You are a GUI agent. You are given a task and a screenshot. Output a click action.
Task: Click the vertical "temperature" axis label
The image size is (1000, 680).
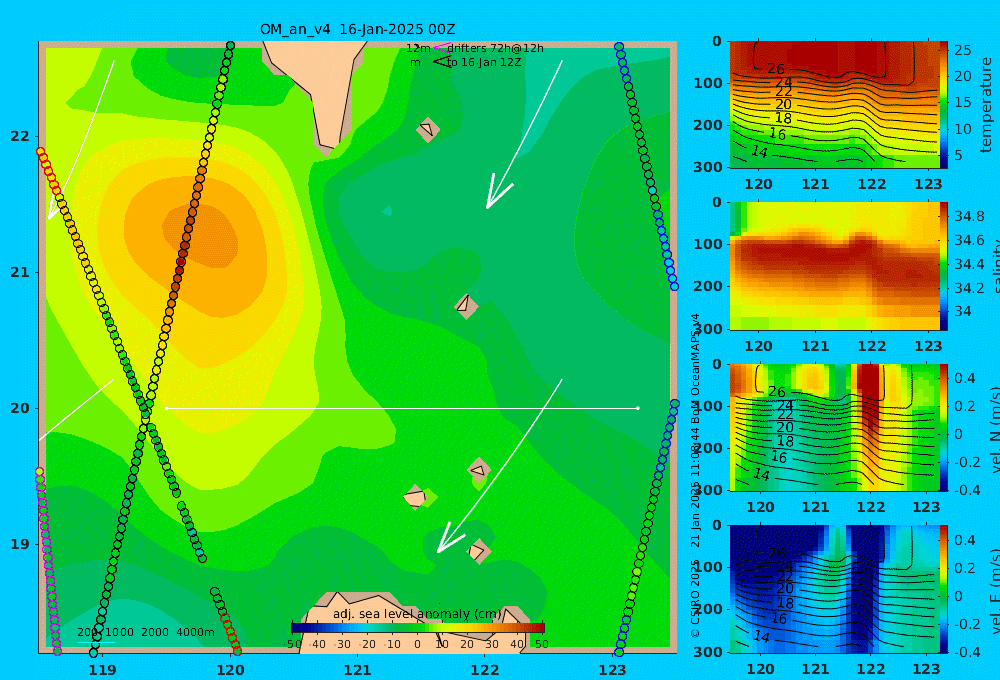point(987,105)
